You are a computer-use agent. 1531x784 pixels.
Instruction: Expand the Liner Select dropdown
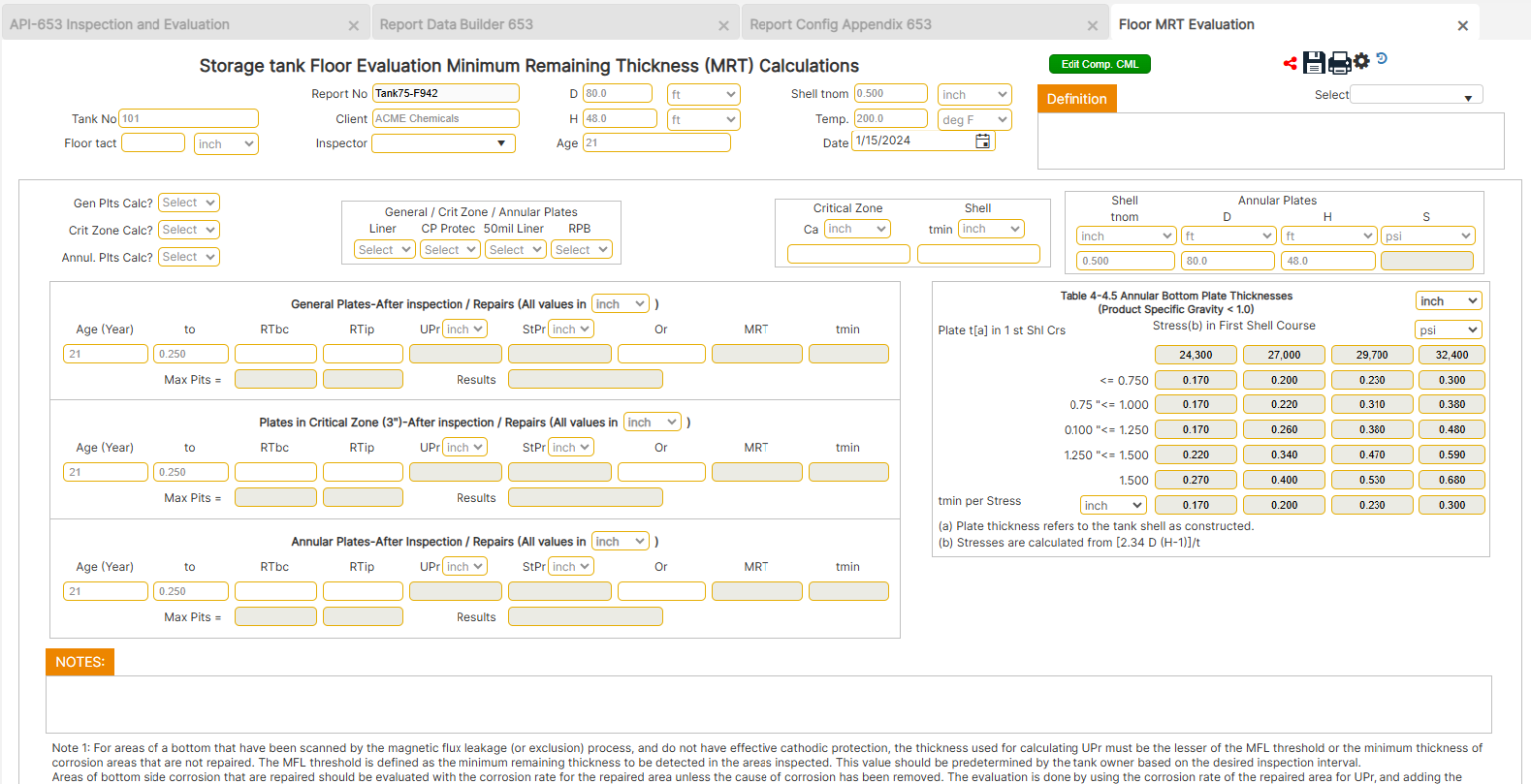click(x=384, y=249)
